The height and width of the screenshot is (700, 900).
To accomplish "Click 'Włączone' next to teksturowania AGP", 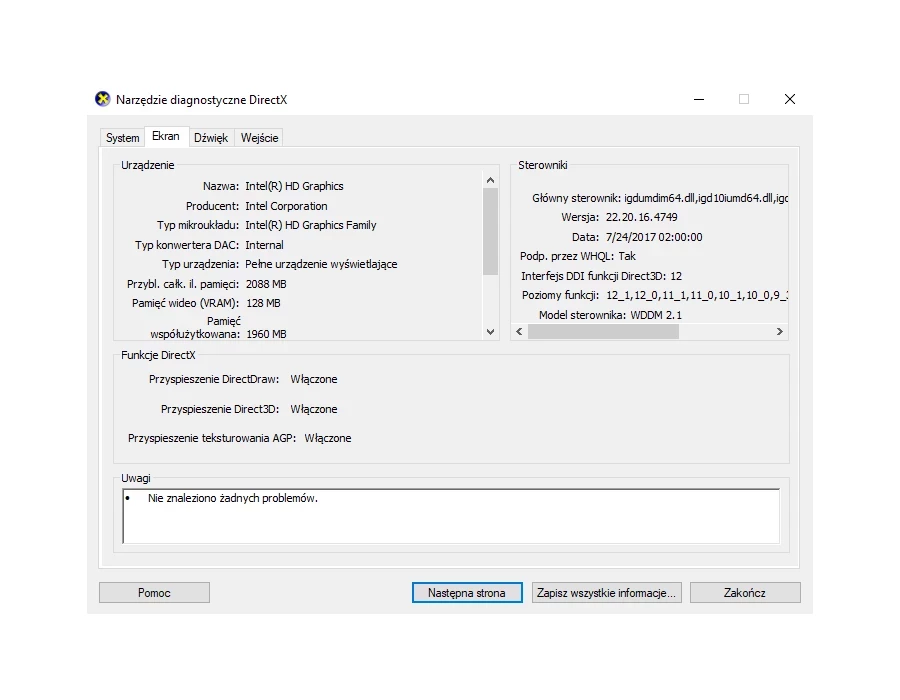I will point(328,438).
